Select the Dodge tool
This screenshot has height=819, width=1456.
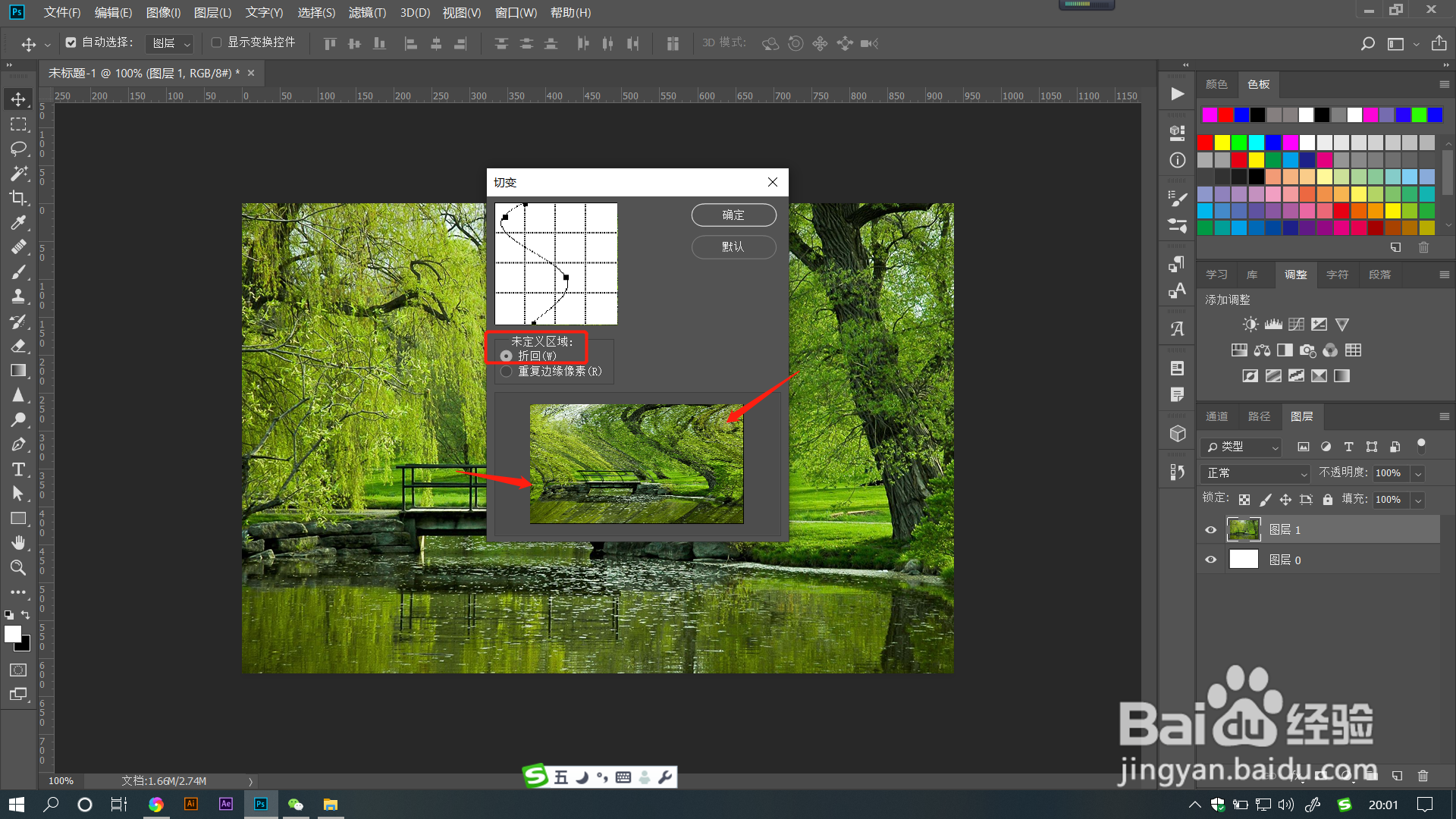[18, 419]
